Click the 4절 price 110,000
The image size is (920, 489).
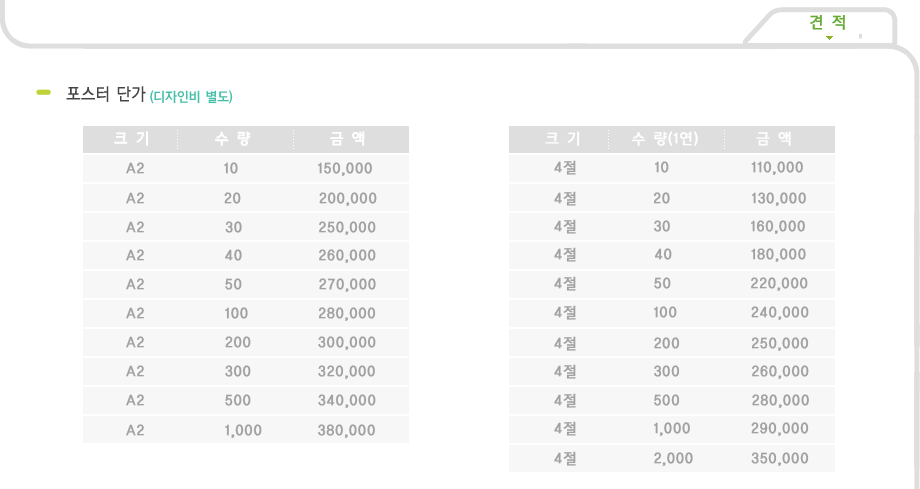pos(777,168)
